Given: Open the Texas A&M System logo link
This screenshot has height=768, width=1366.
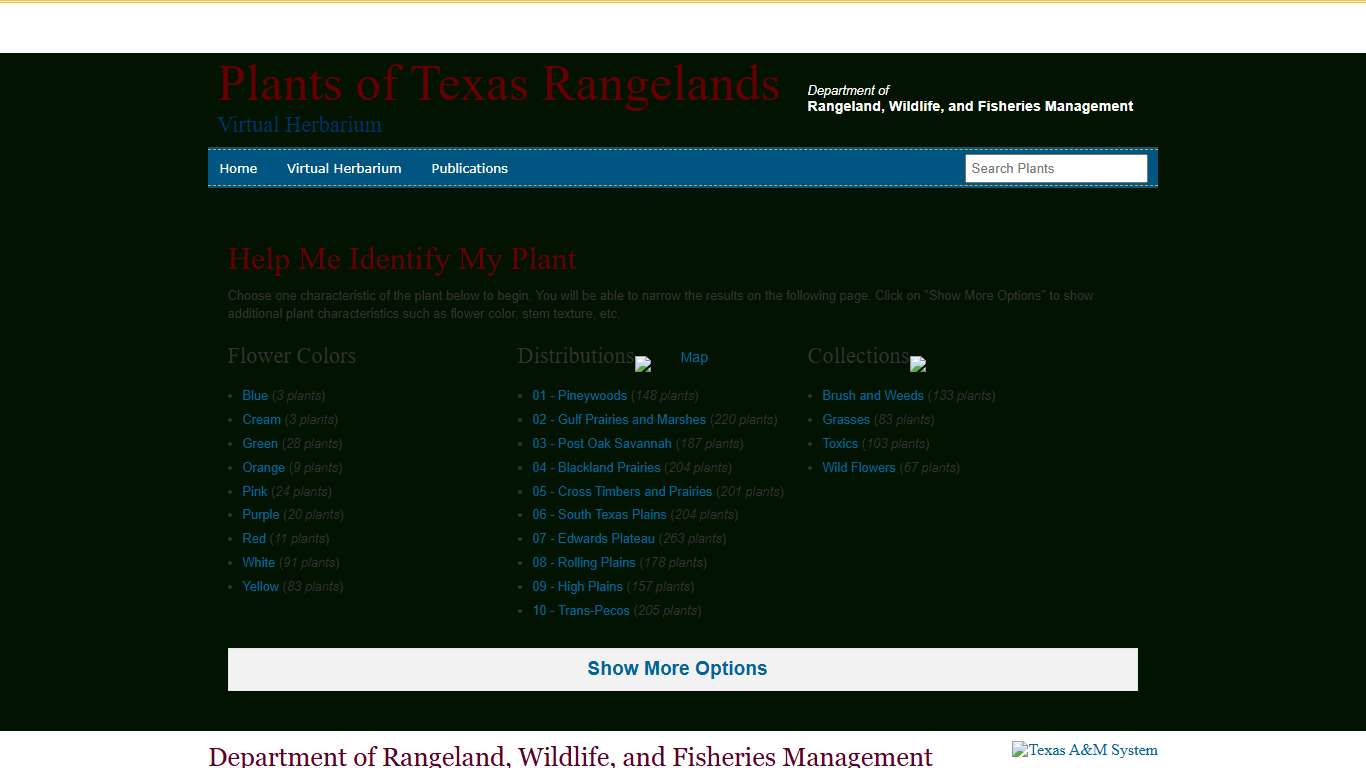Looking at the screenshot, I should pyautogui.click(x=1084, y=750).
